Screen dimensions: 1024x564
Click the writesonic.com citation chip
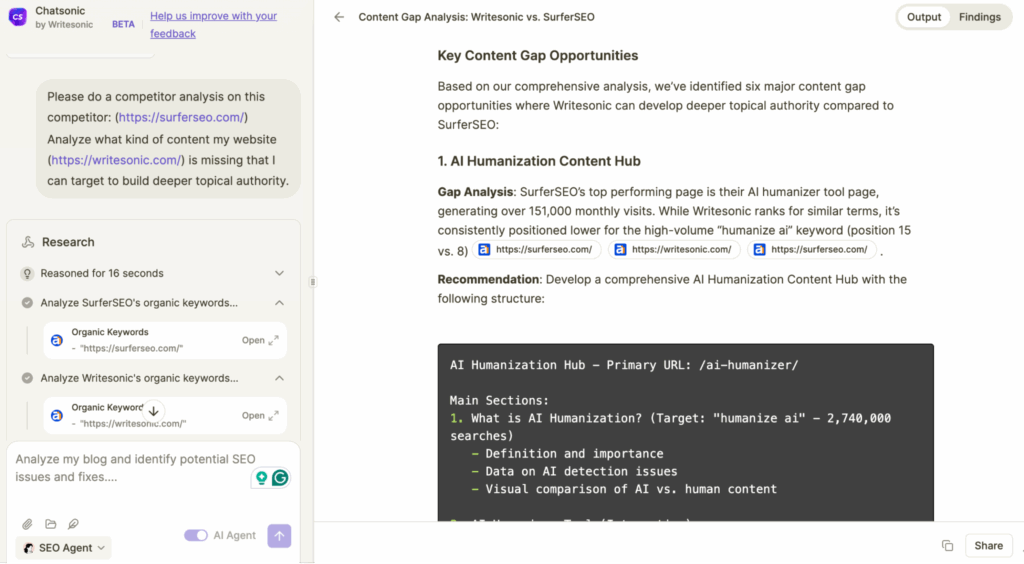tap(674, 249)
